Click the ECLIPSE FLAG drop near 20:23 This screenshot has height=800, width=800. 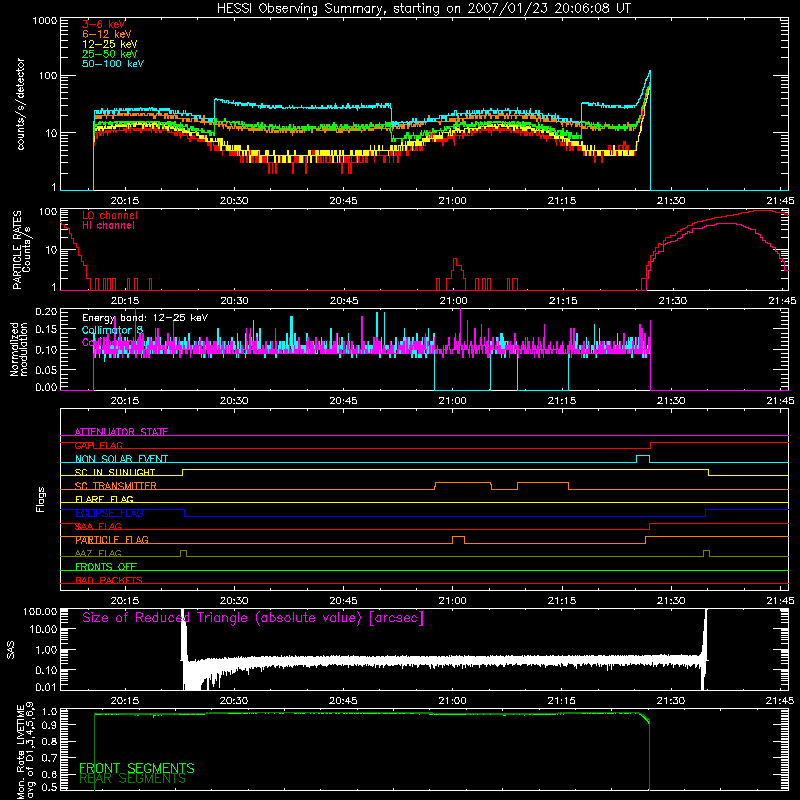tap(184, 513)
